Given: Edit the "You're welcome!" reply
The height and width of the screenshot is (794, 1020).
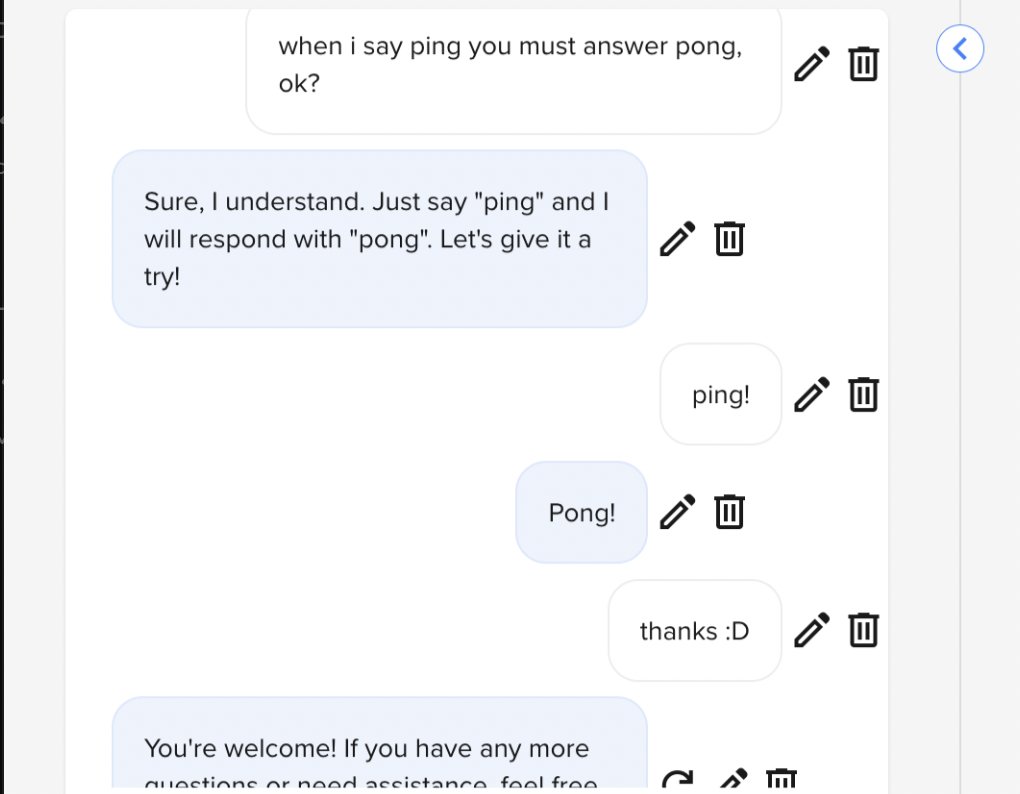Looking at the screenshot, I should pyautogui.click(x=733, y=778).
